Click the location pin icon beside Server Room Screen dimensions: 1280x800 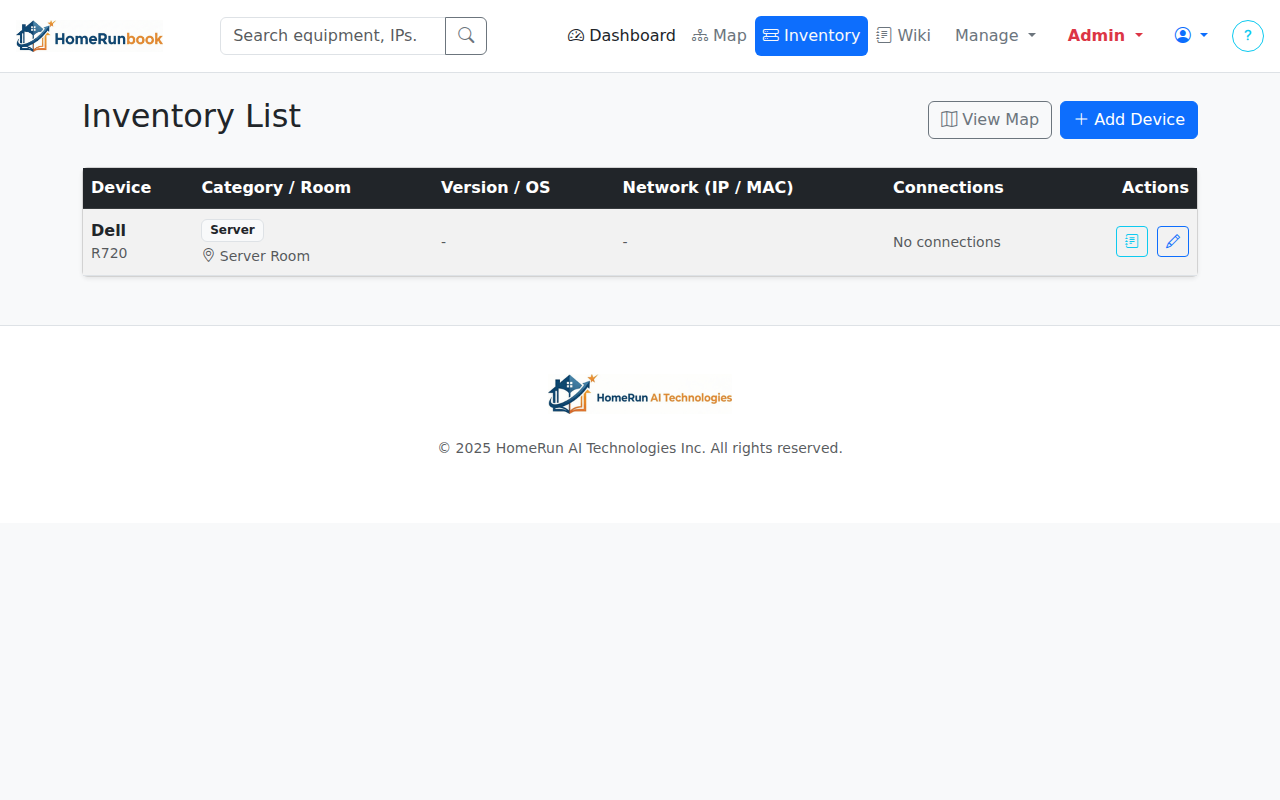pyautogui.click(x=207, y=255)
